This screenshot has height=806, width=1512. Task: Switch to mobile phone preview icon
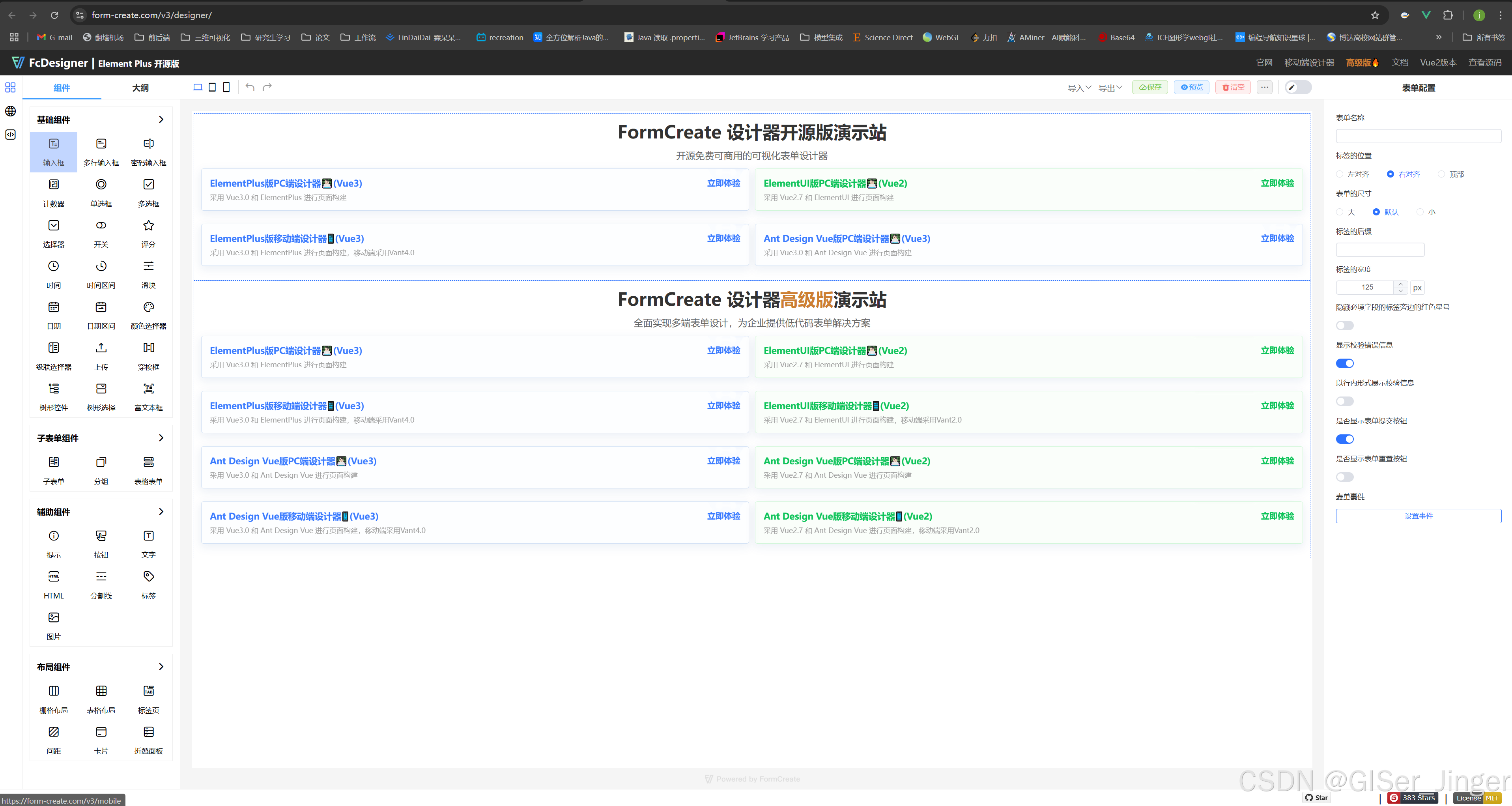226,88
